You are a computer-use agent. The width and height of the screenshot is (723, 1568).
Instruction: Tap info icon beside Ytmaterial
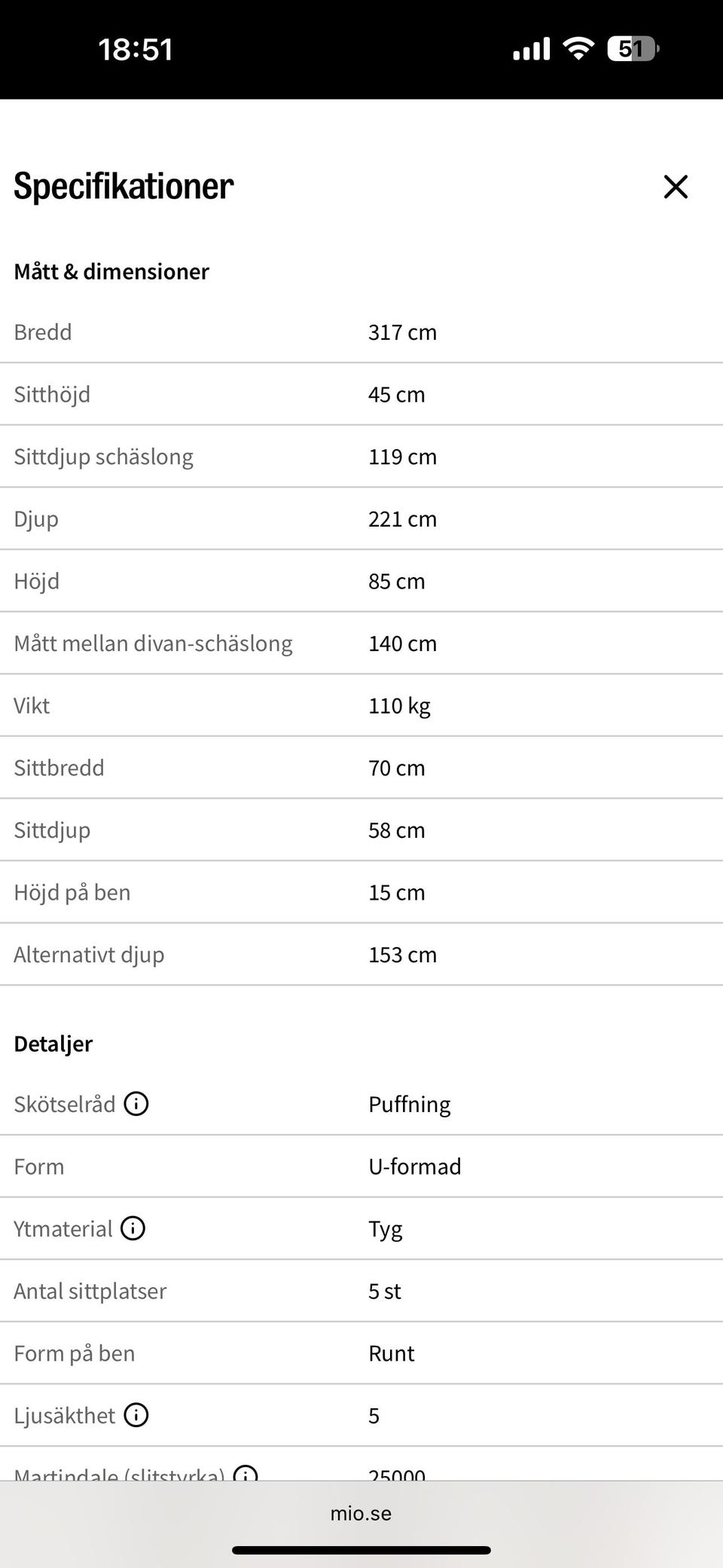click(133, 1228)
